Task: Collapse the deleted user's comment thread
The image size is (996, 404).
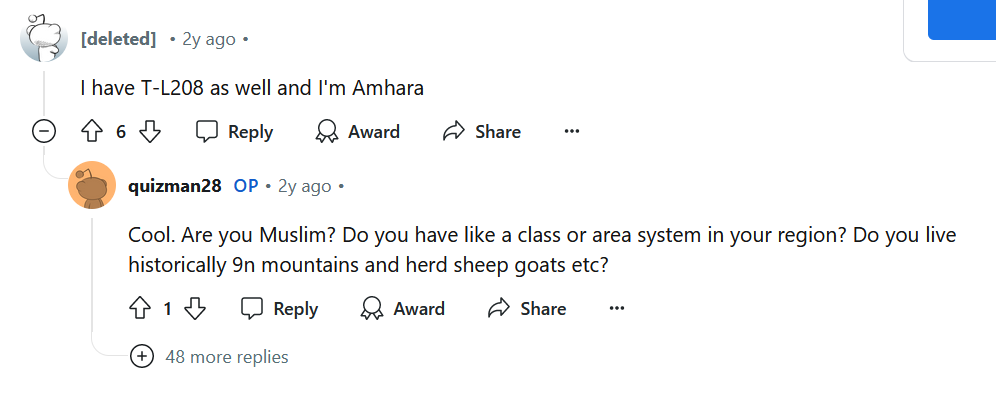Action: (44, 132)
